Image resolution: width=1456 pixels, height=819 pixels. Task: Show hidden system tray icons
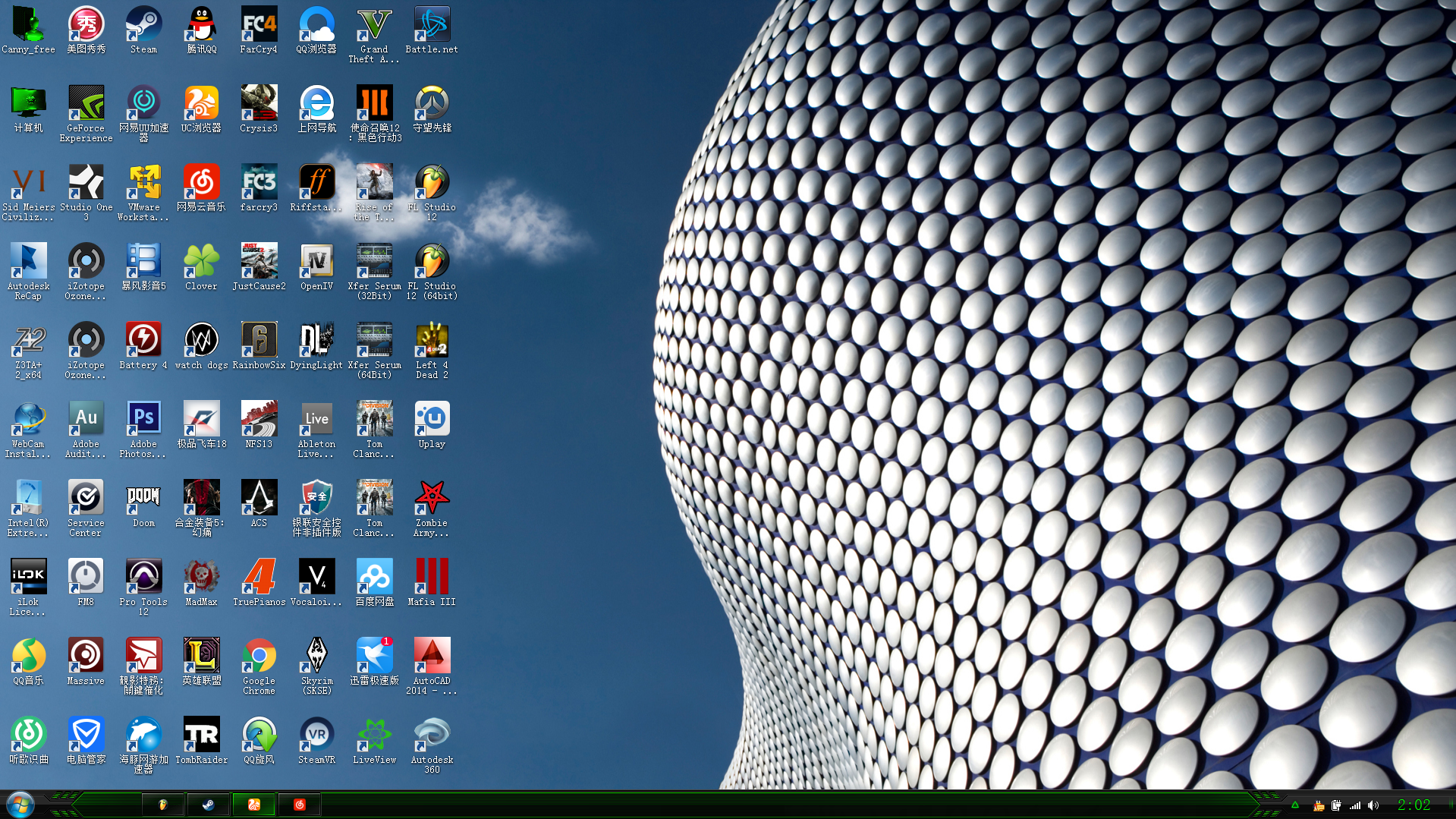tap(1295, 805)
